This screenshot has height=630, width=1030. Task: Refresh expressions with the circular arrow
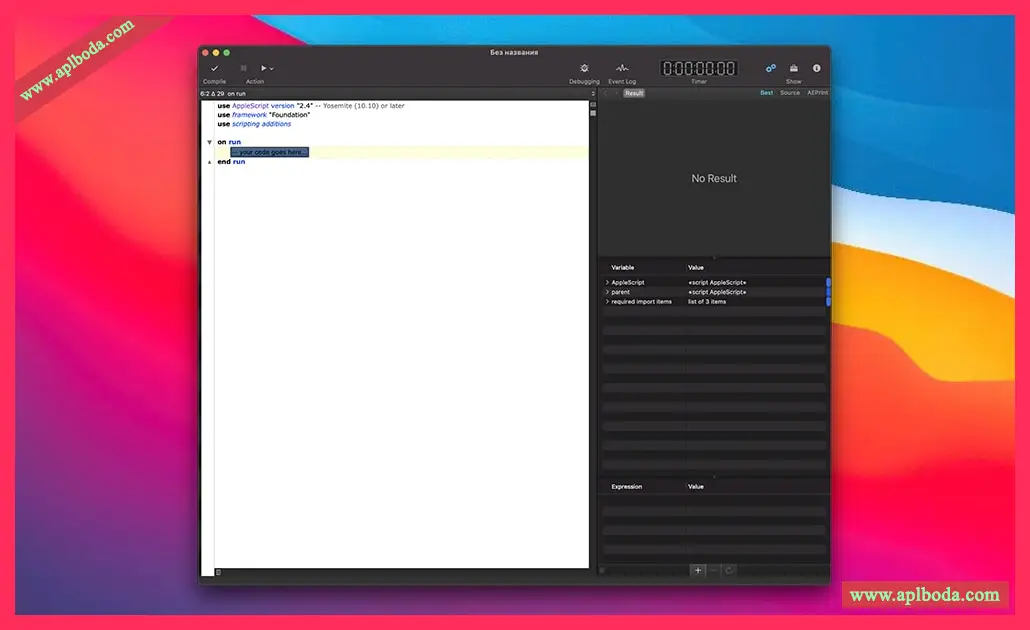tap(728, 571)
